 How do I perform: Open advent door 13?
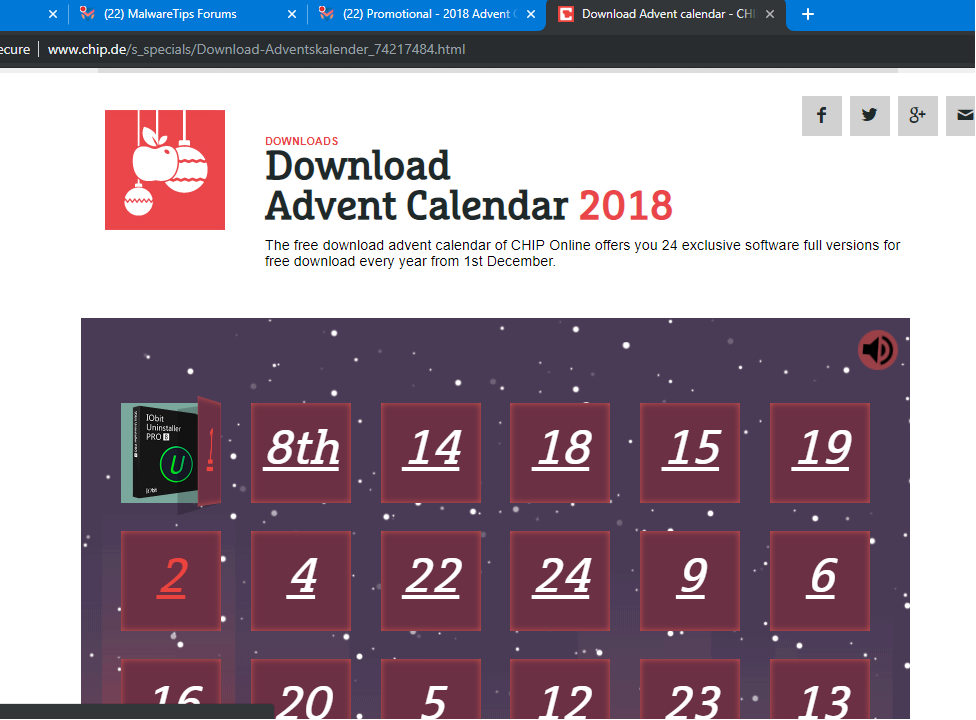[x=820, y=689]
